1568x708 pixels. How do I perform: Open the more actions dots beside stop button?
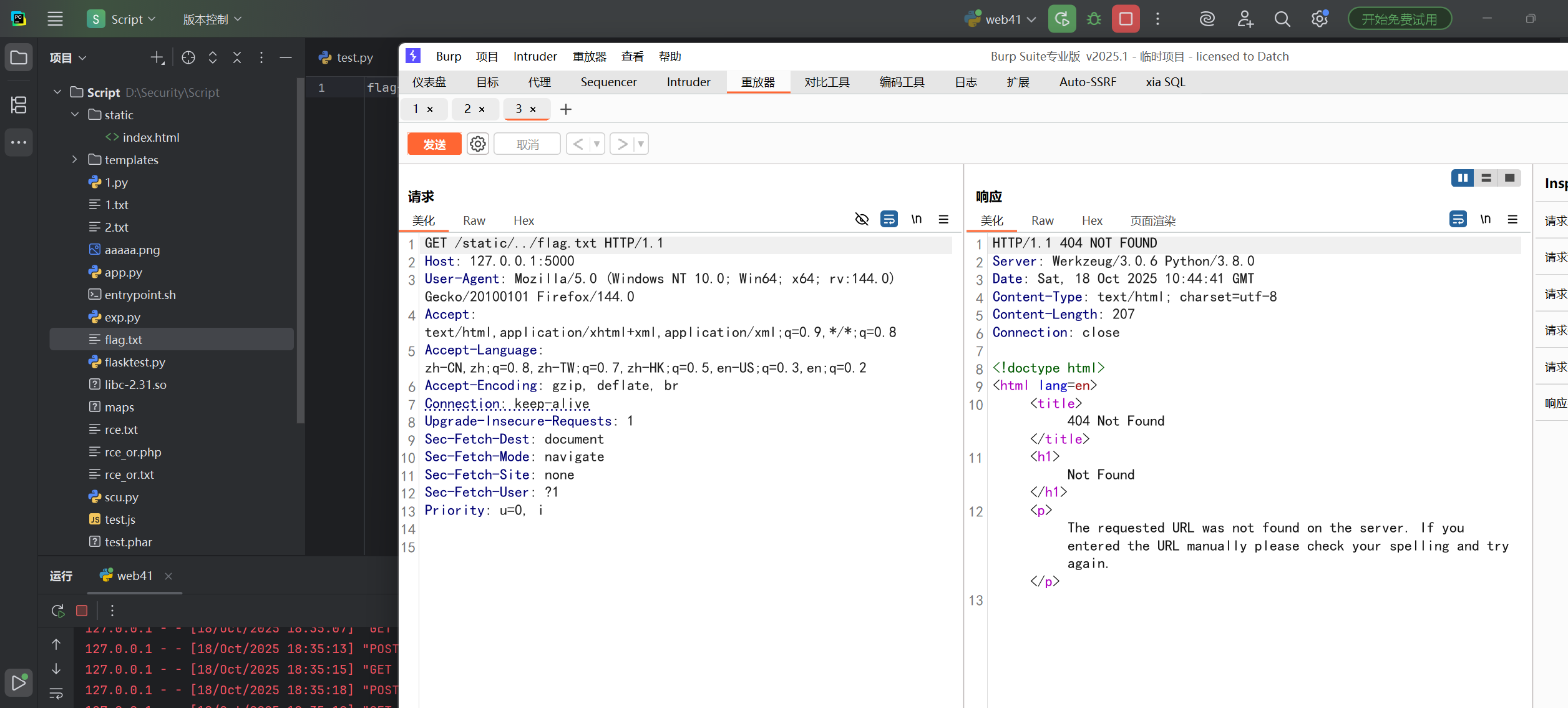[1157, 19]
